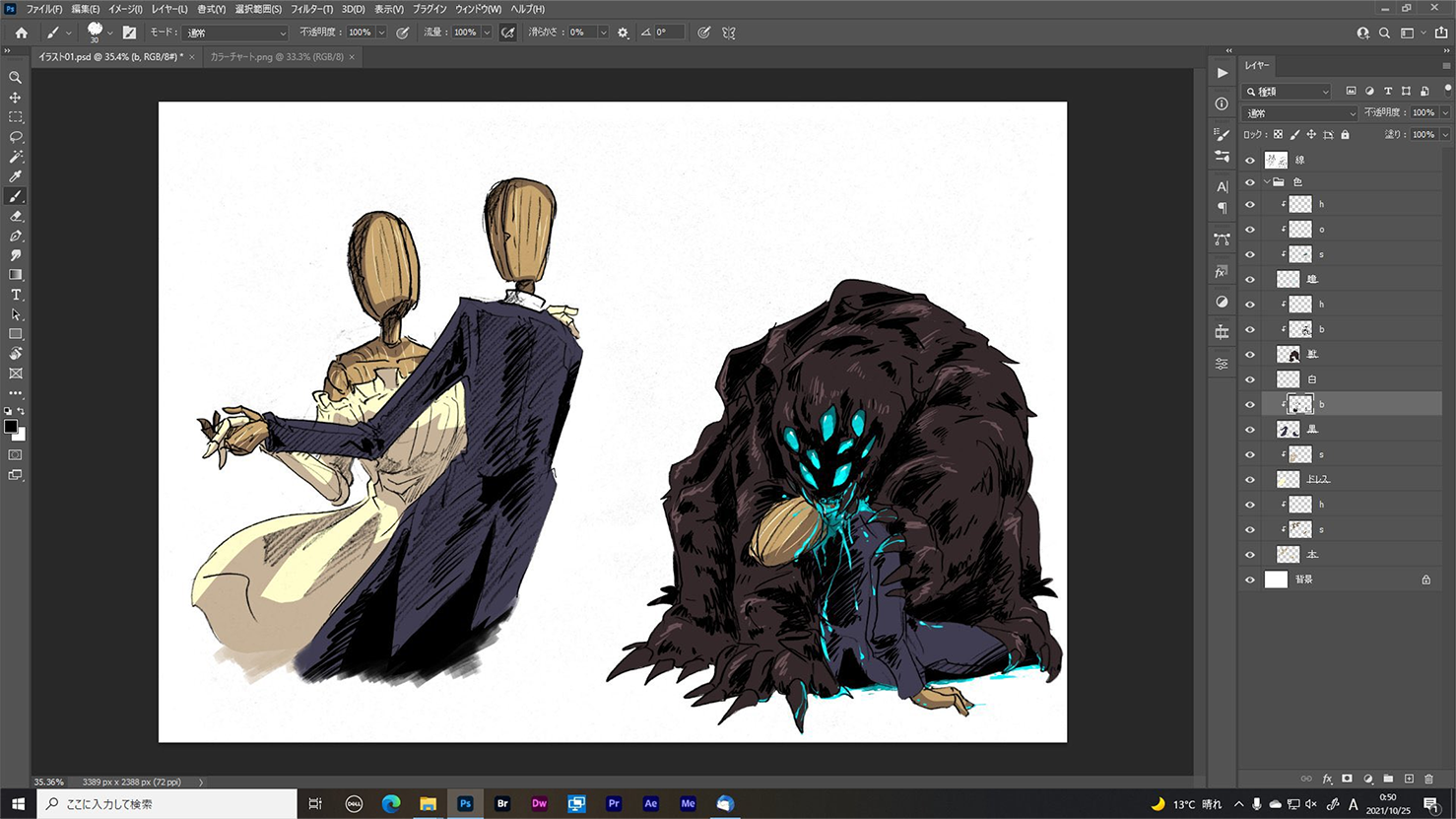The height and width of the screenshot is (819, 1456).
Task: Click the brush angle input field
Action: point(669,33)
